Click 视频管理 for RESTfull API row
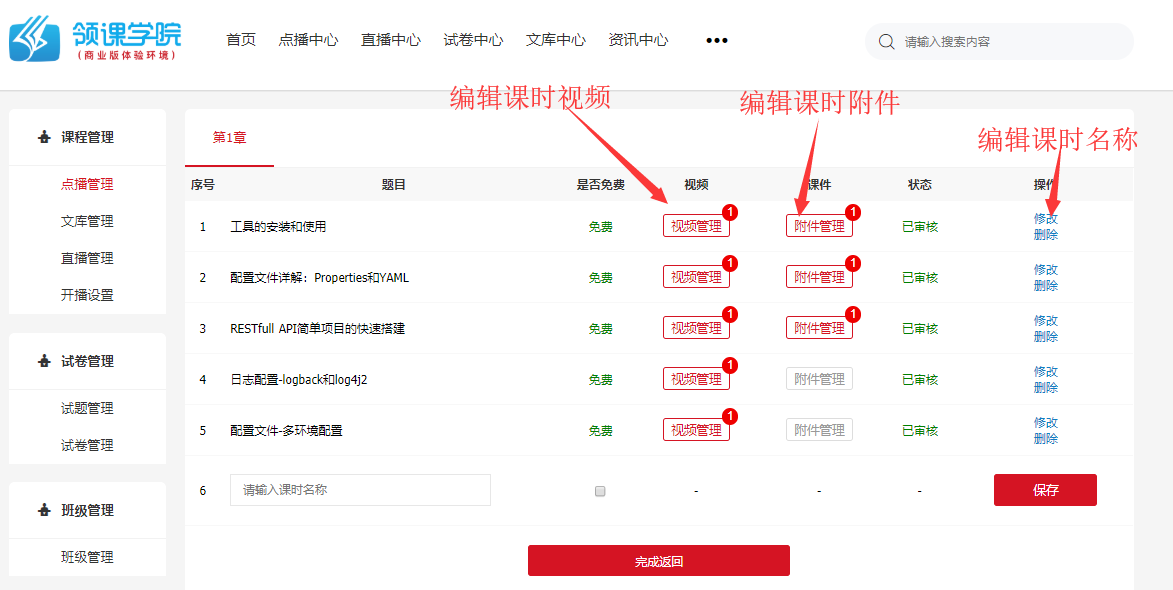 tap(696, 328)
